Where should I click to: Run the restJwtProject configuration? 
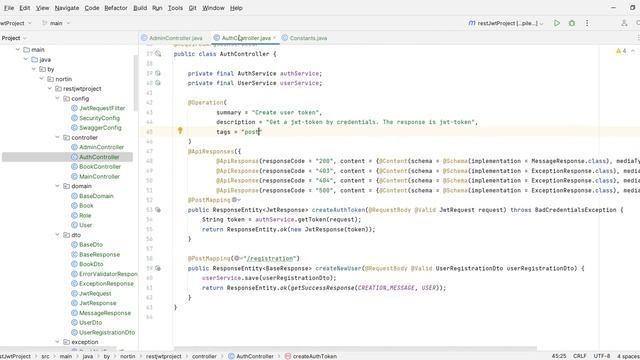[557, 23]
